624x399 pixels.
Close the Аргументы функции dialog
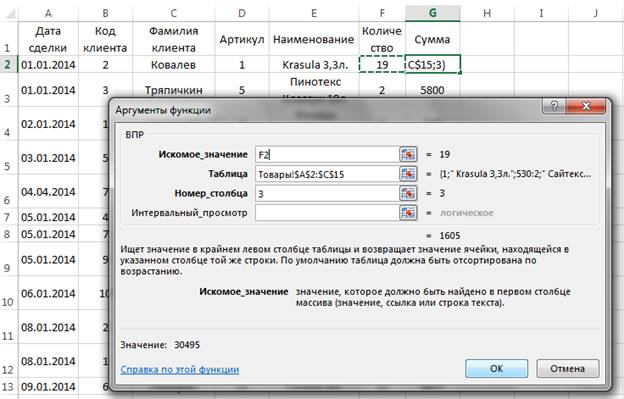pyautogui.click(x=586, y=106)
